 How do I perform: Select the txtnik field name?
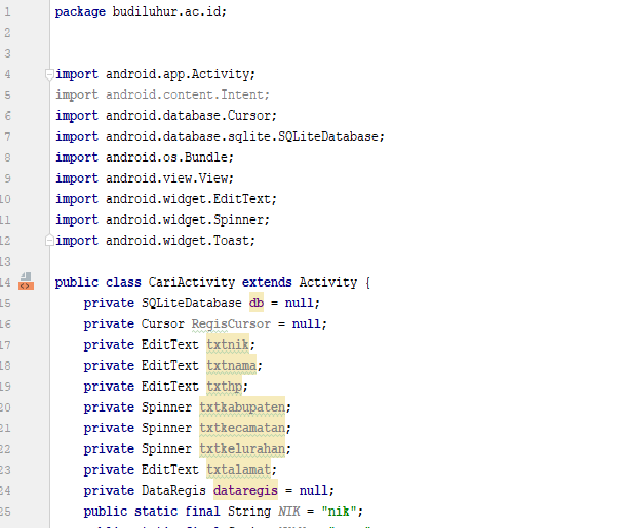point(227,345)
